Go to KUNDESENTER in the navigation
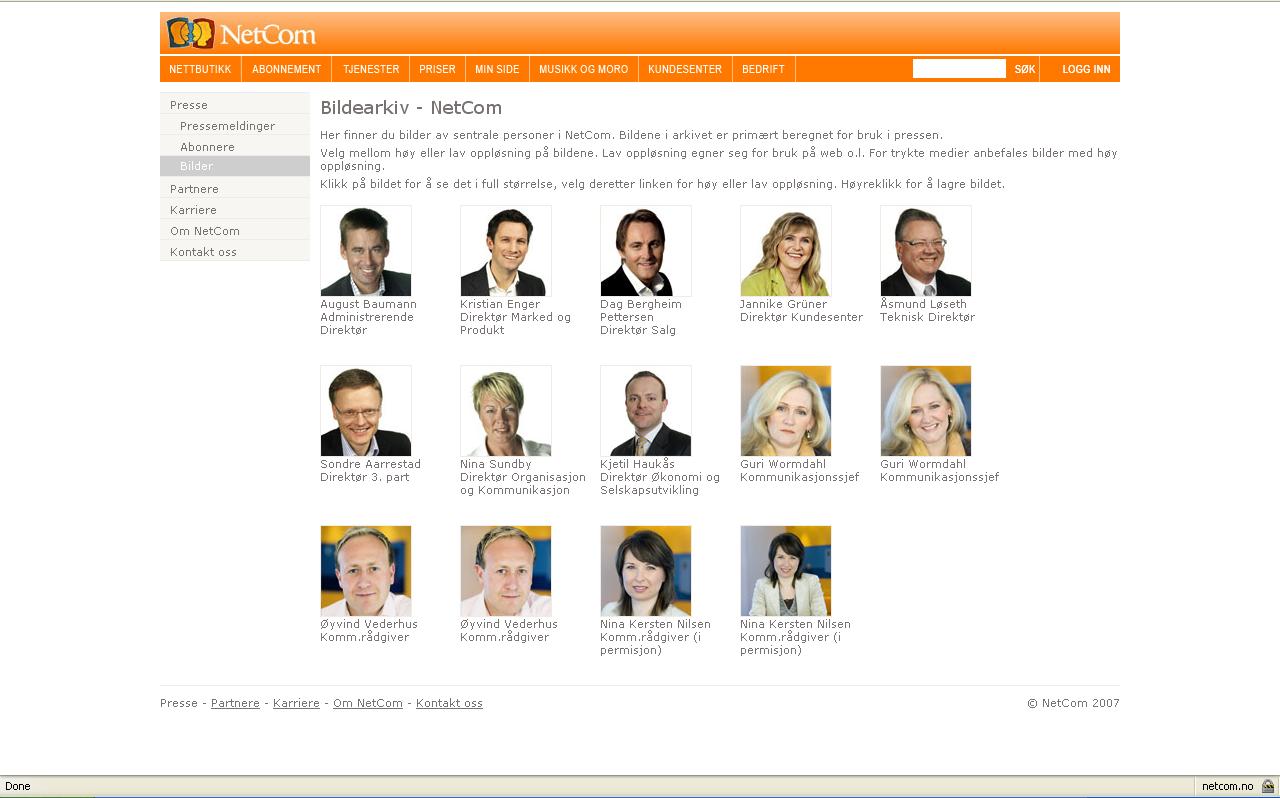The image size is (1280, 798). pos(685,69)
